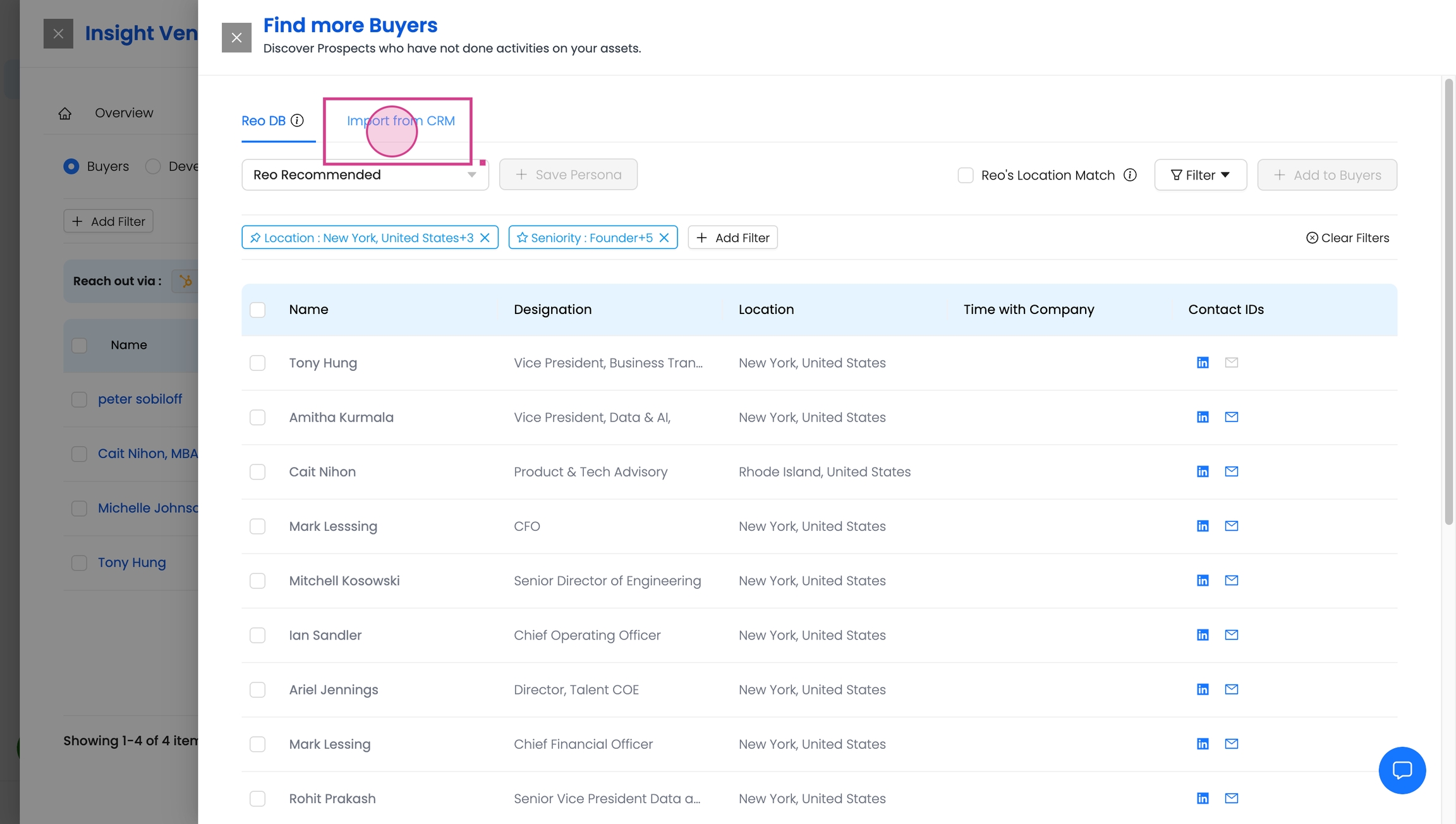
Task: Check the select-all header checkbox
Action: coord(257,310)
